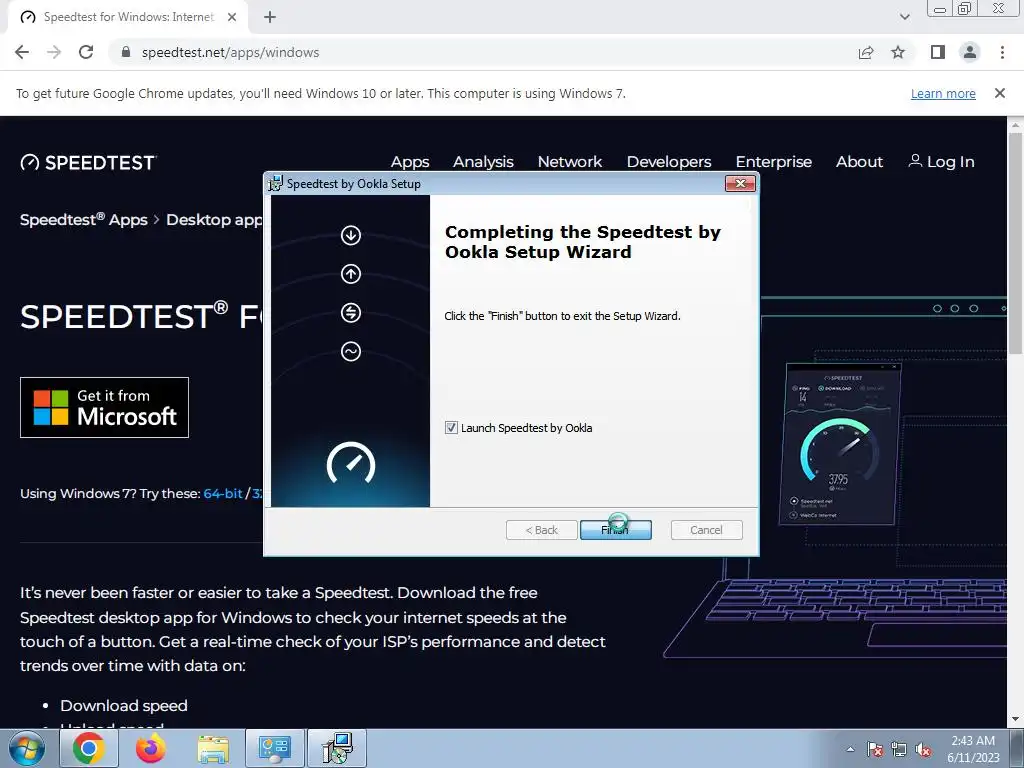Click the Action Center flag tray icon
Image resolution: width=1024 pixels, height=768 pixels.
pos(874,749)
